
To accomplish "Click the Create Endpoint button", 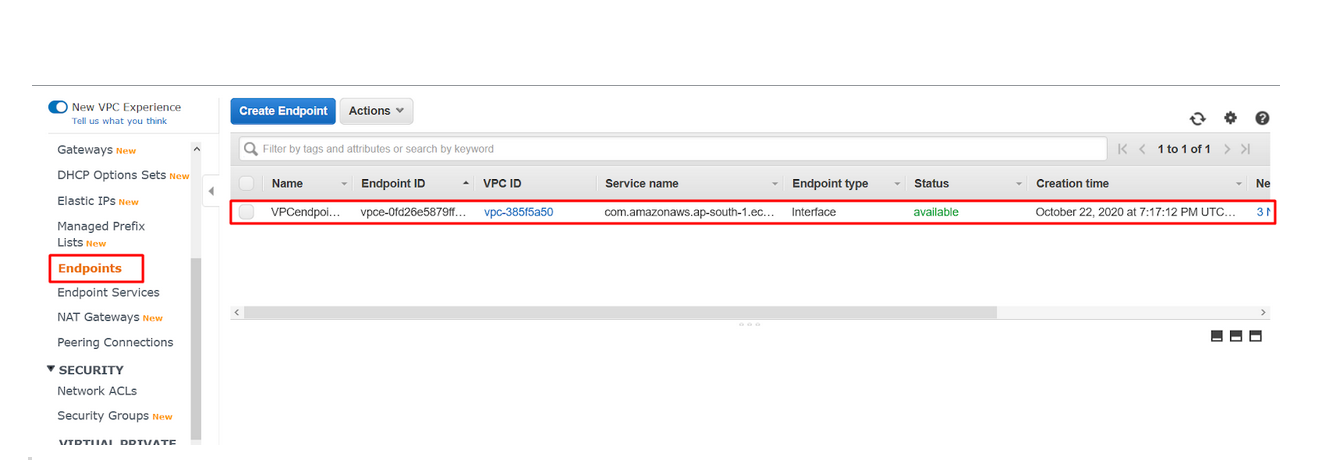I will coord(283,111).
